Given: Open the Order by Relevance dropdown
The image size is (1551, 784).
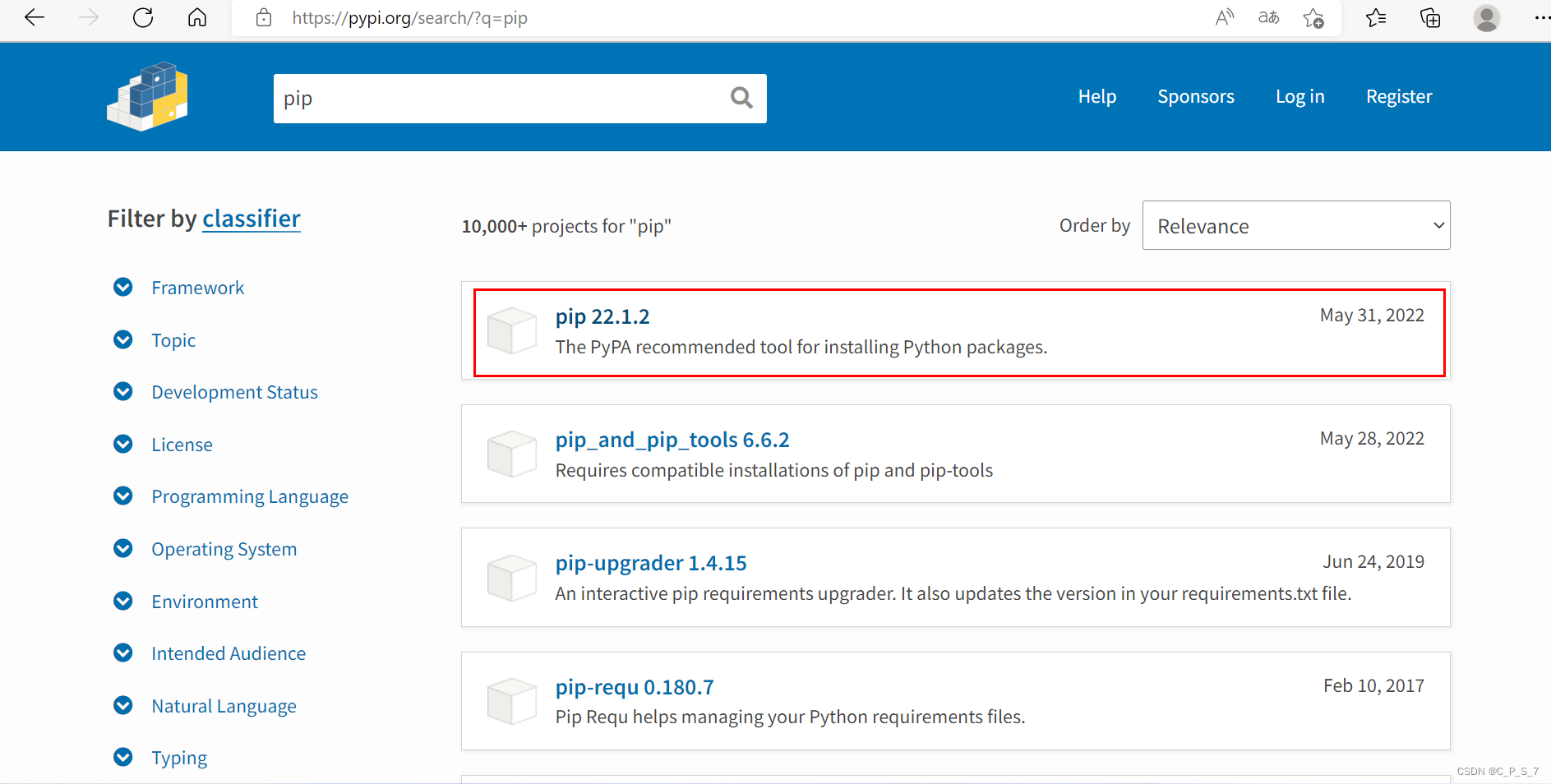Looking at the screenshot, I should pos(1296,225).
